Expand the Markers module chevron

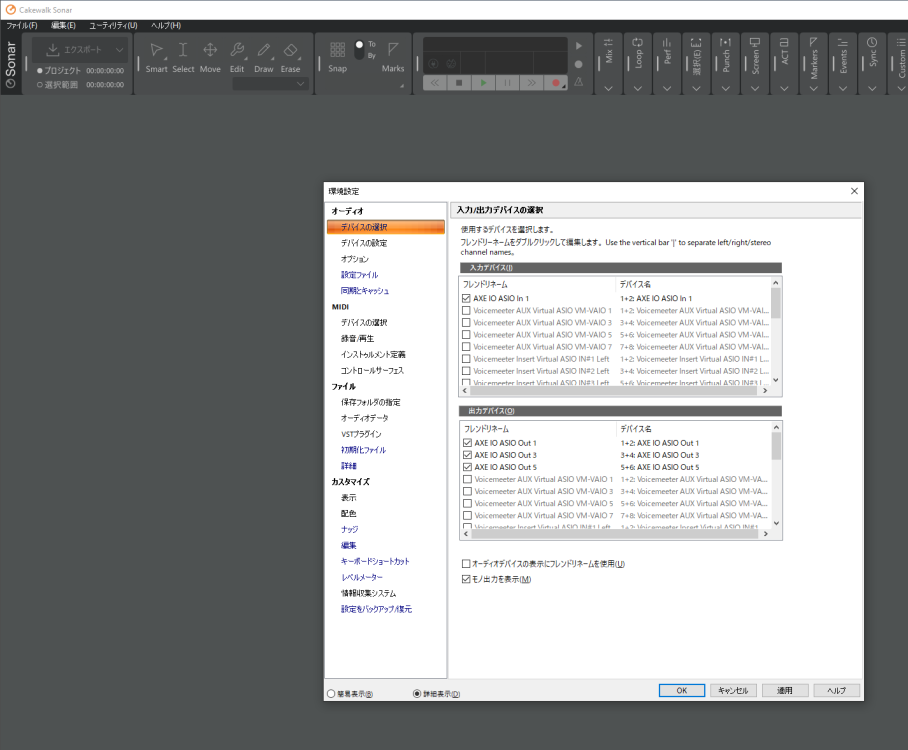tap(814, 89)
